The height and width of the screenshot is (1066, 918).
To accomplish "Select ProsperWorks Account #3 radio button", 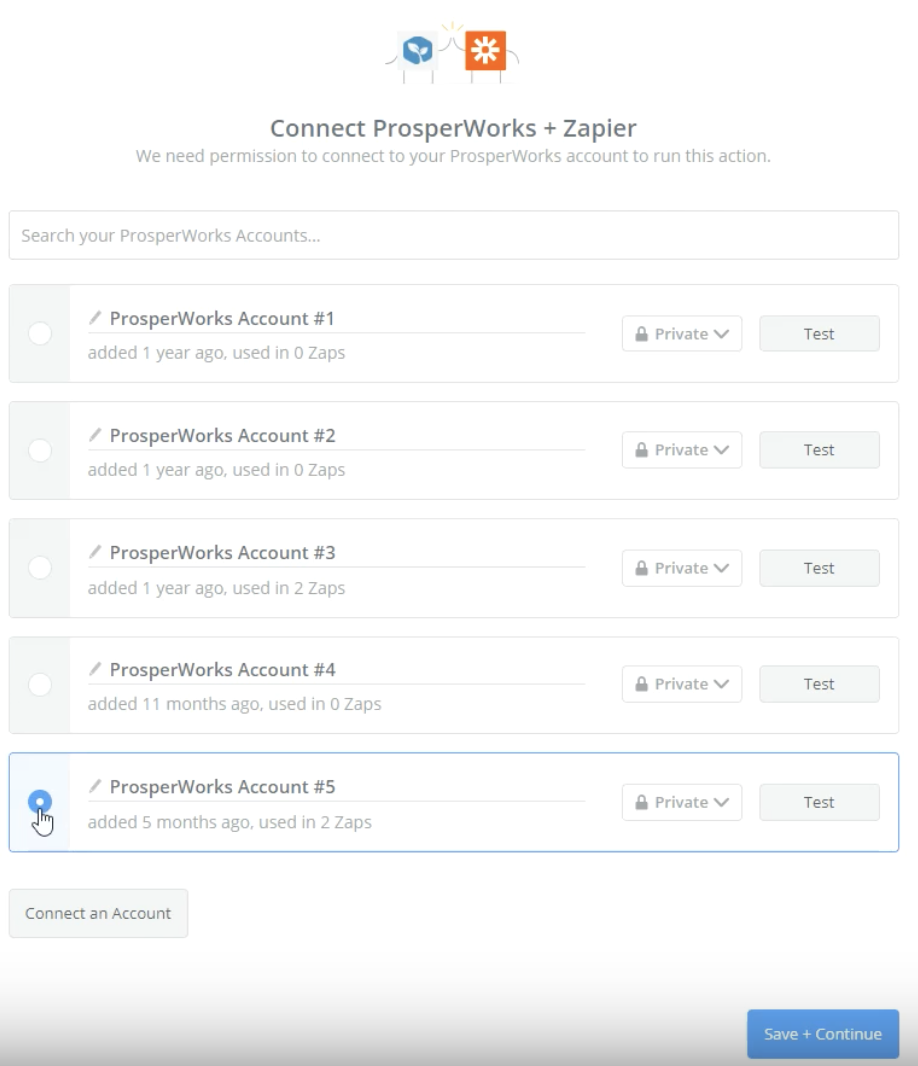I will tap(40, 567).
